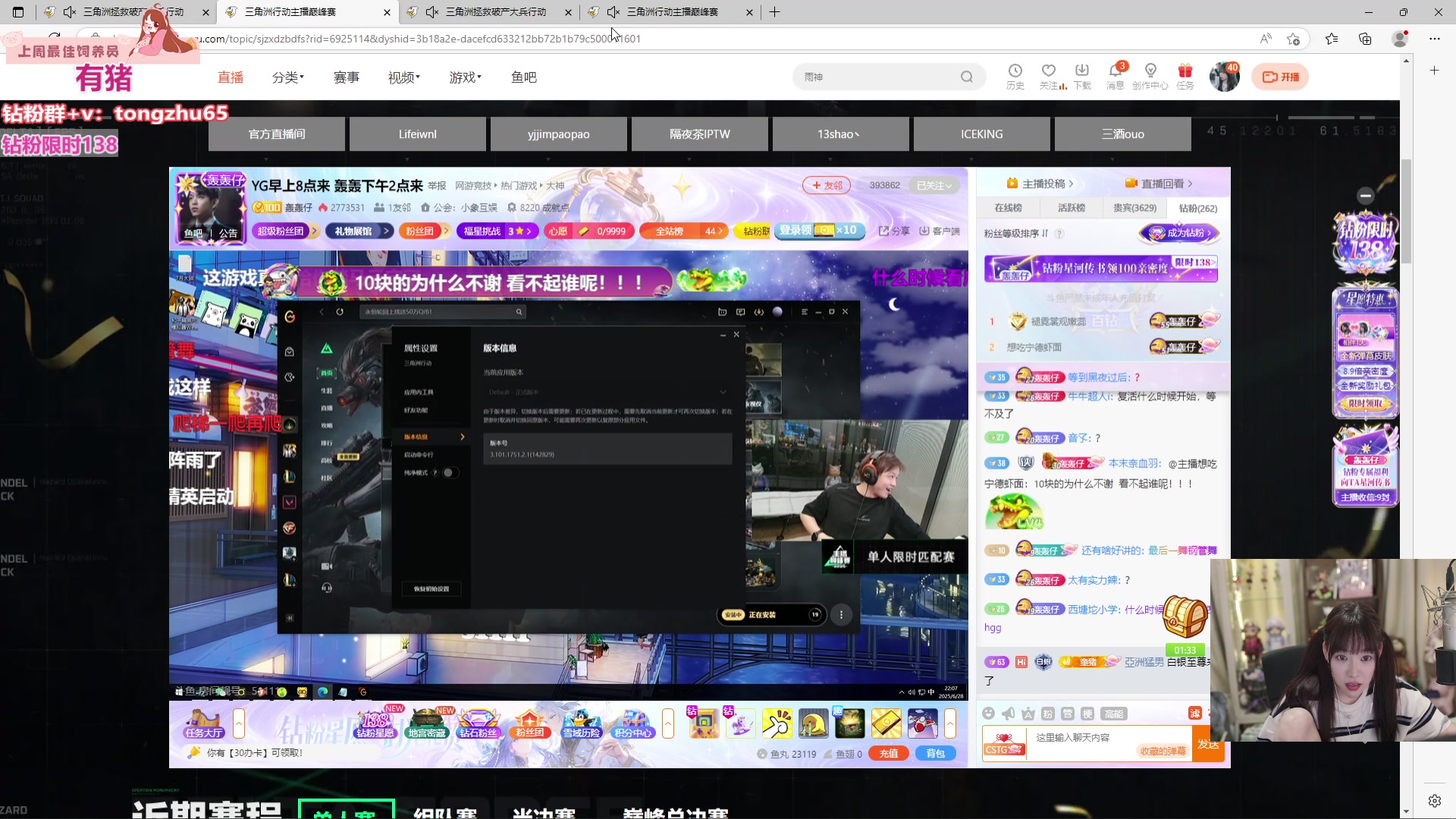
Task: Toggle fan level sort order 粉丝等级排序
Action: coord(1015,234)
